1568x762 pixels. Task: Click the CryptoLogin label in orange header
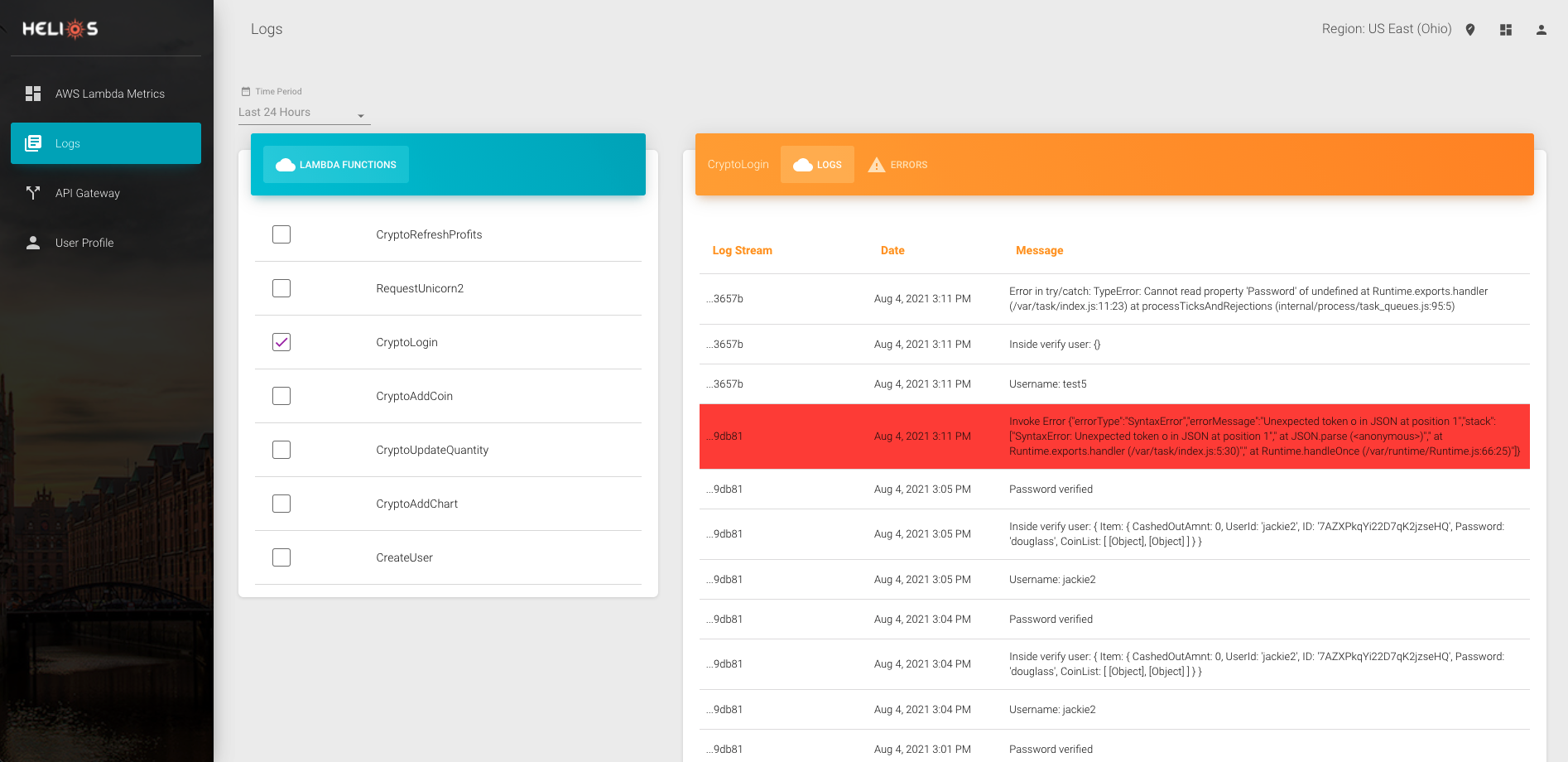click(x=738, y=165)
